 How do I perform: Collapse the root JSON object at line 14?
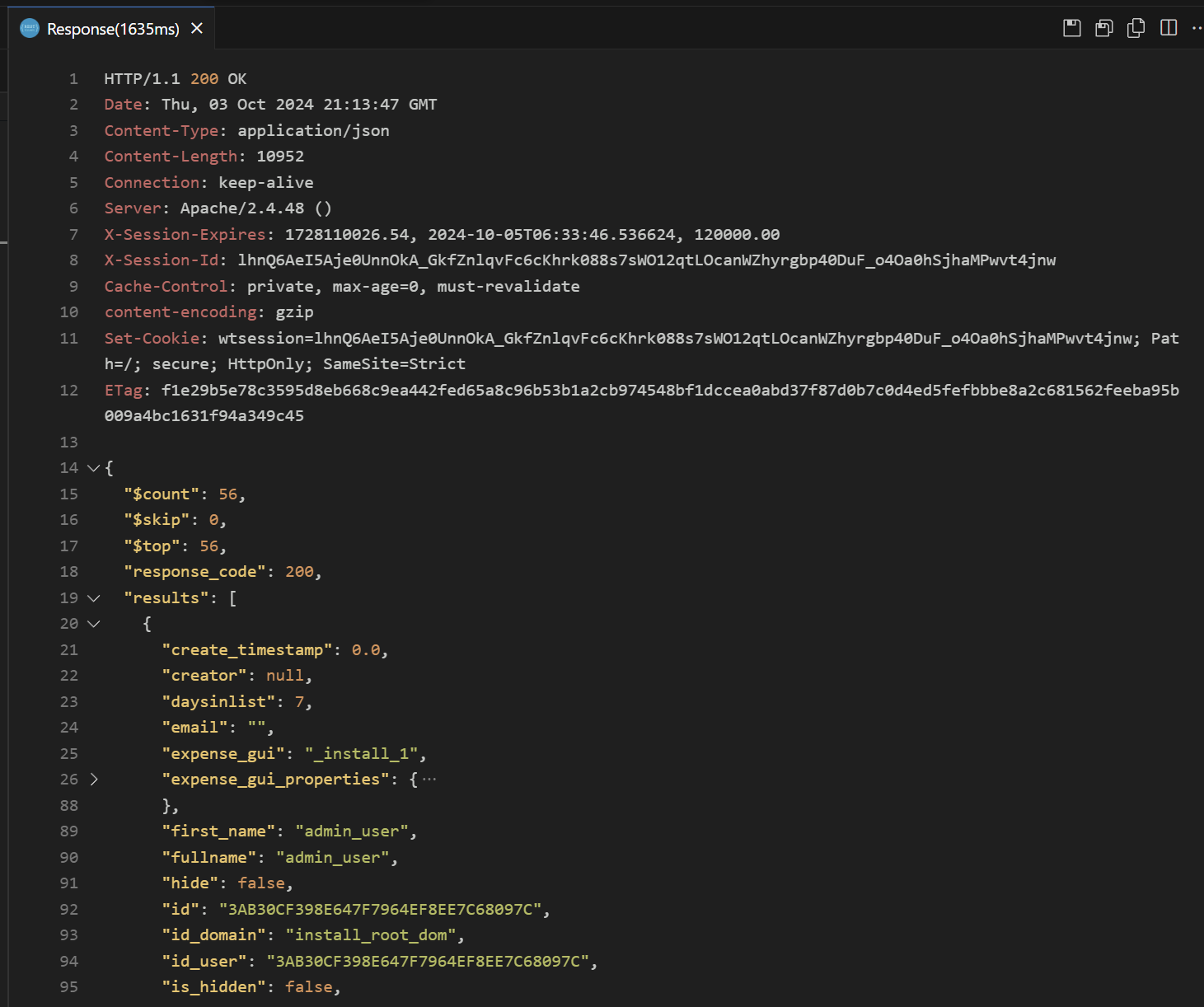point(94,468)
